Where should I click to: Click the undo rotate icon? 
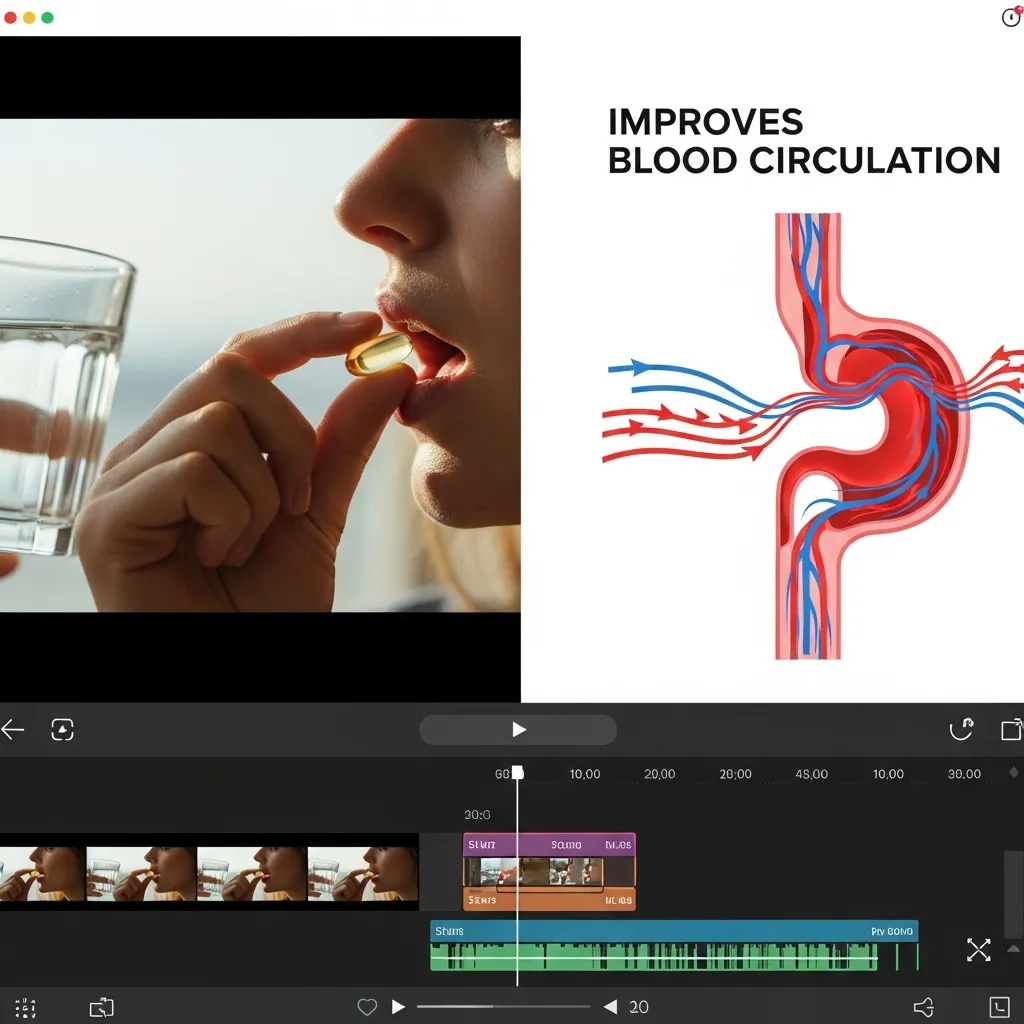[x=960, y=730]
